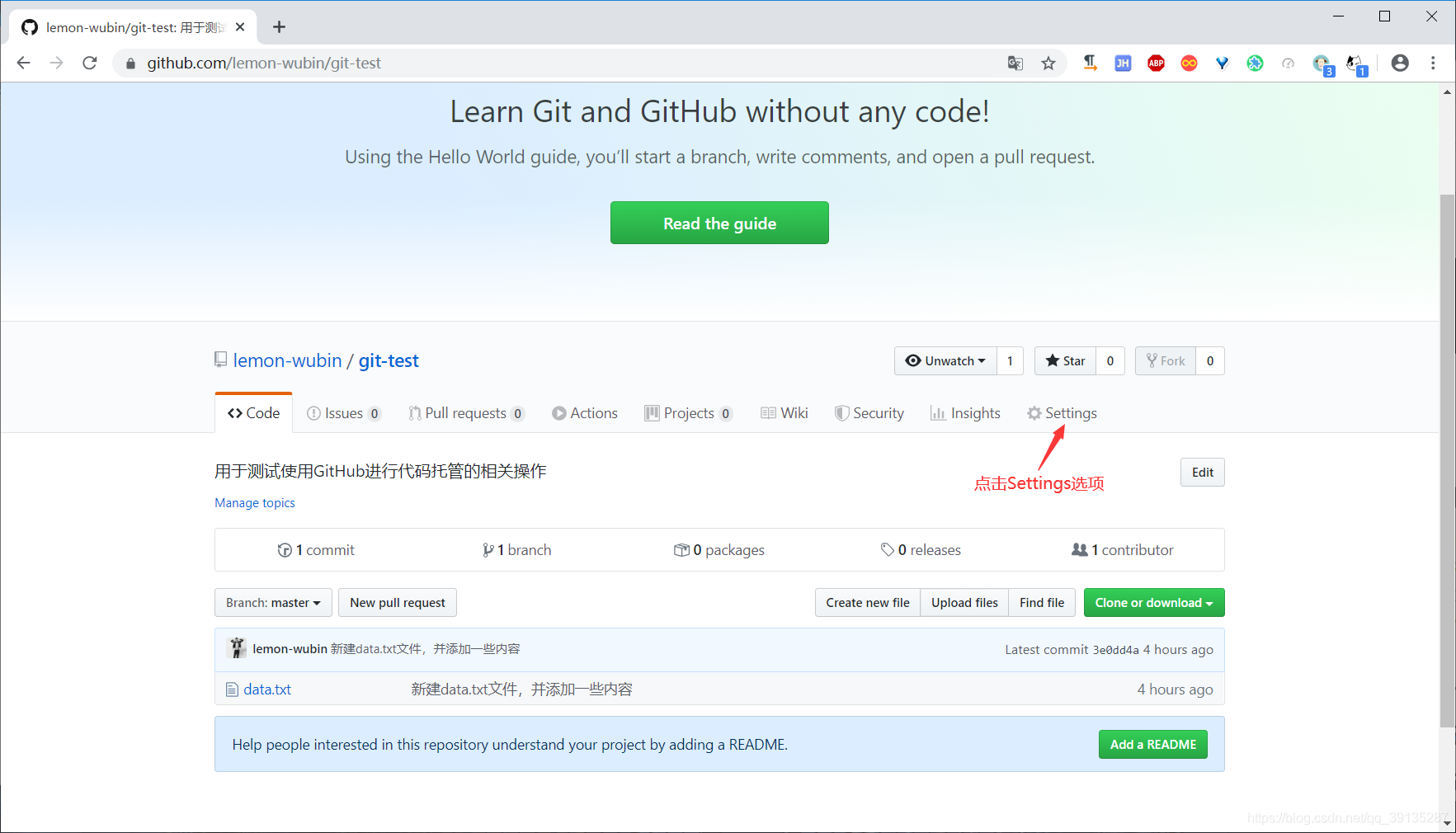Click the watcher count 1

pos(1010,360)
